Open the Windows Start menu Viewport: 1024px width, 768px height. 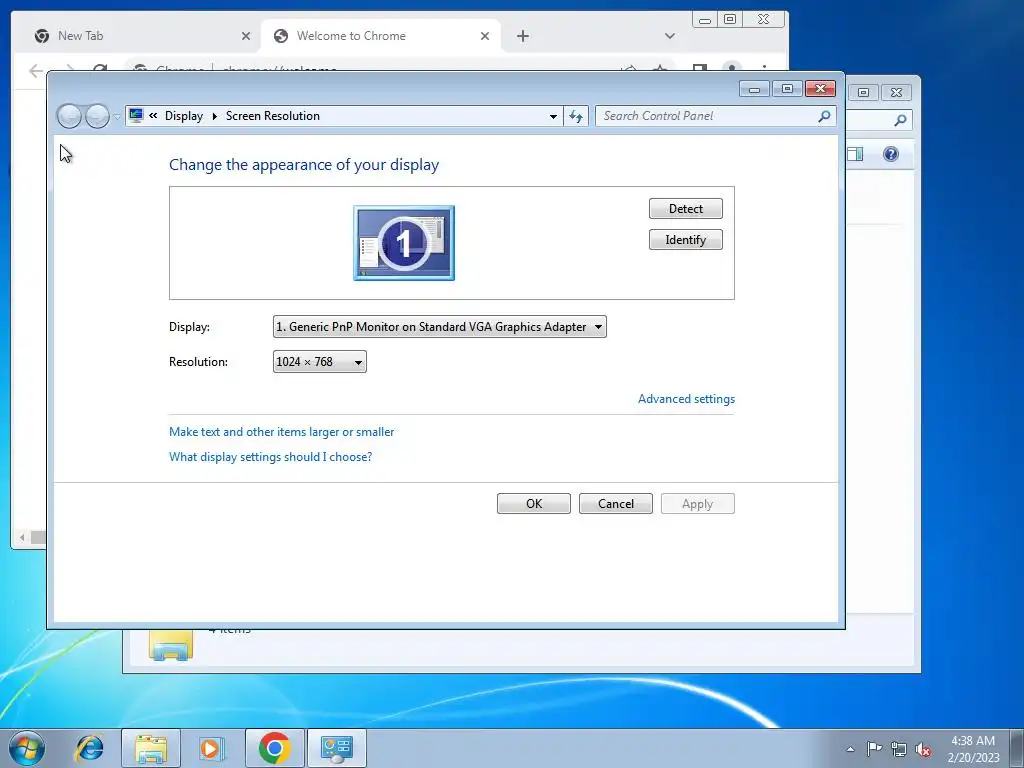coord(27,748)
